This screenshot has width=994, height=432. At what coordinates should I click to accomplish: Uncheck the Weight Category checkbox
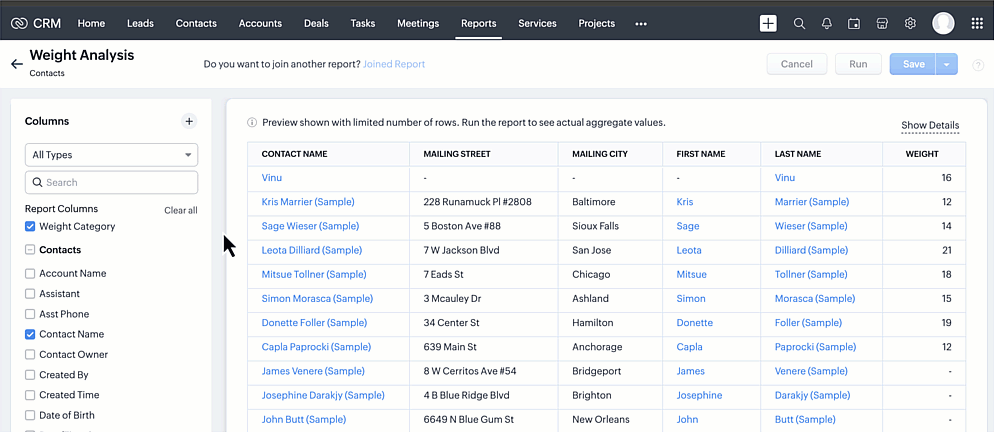click(x=30, y=227)
